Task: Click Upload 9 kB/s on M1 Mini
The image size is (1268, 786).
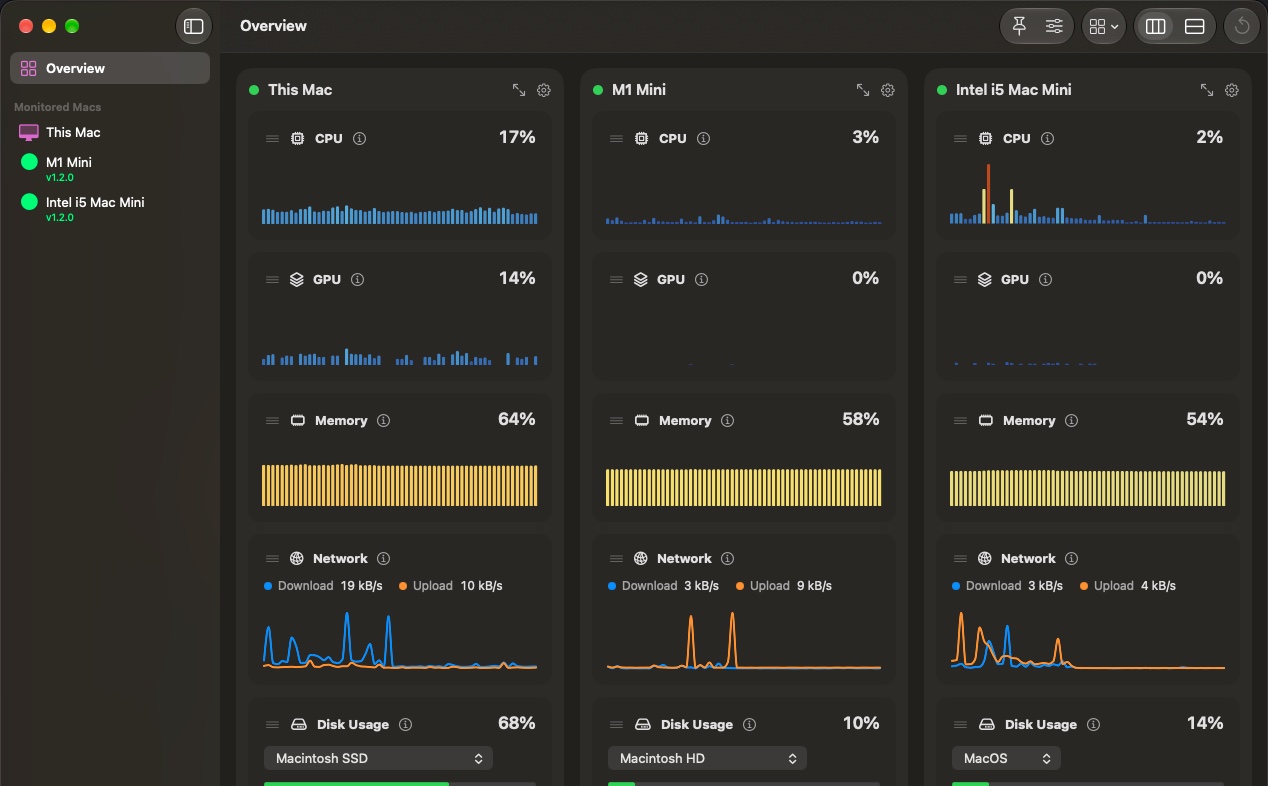Action: click(784, 586)
